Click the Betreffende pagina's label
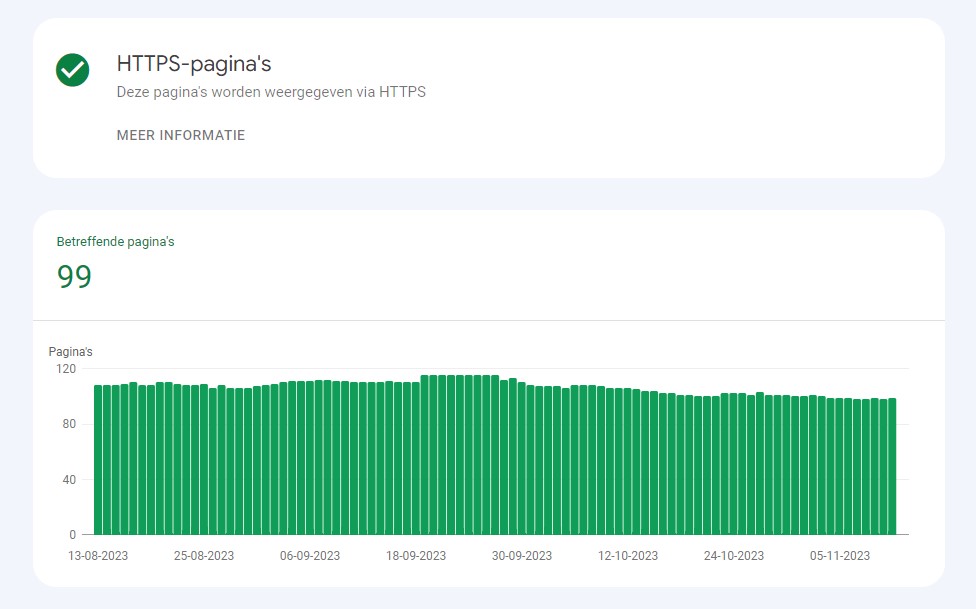Screen dimensions: 976x609 (x=115, y=242)
